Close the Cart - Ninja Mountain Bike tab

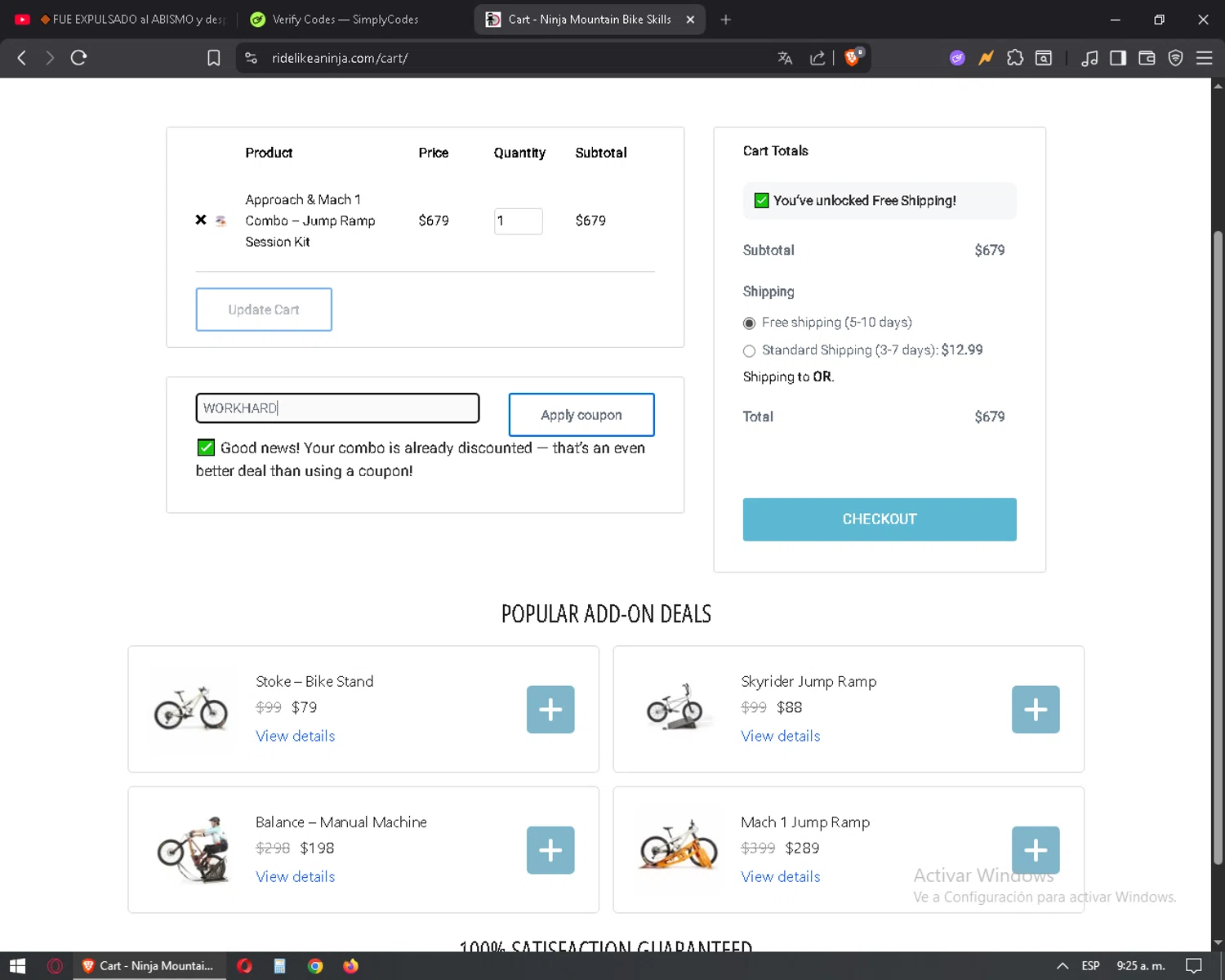[x=690, y=20]
